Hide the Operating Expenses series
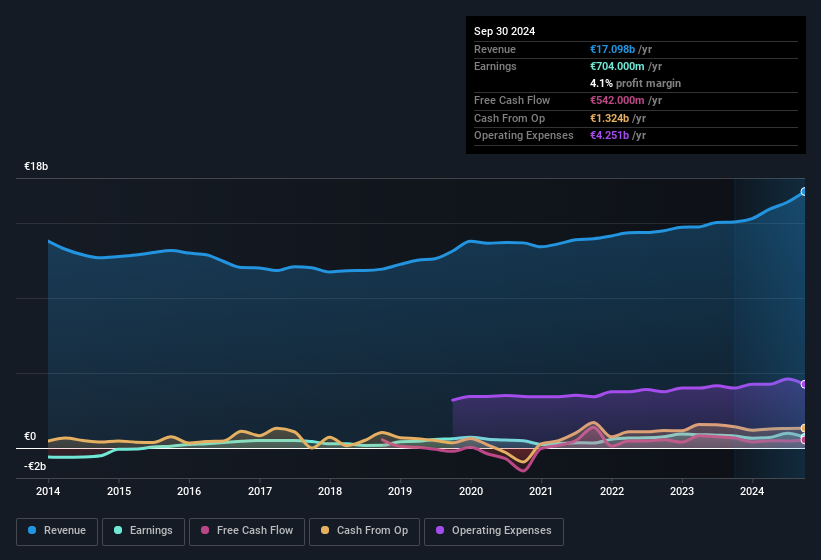Viewport: 821px width, 560px height. (494, 531)
